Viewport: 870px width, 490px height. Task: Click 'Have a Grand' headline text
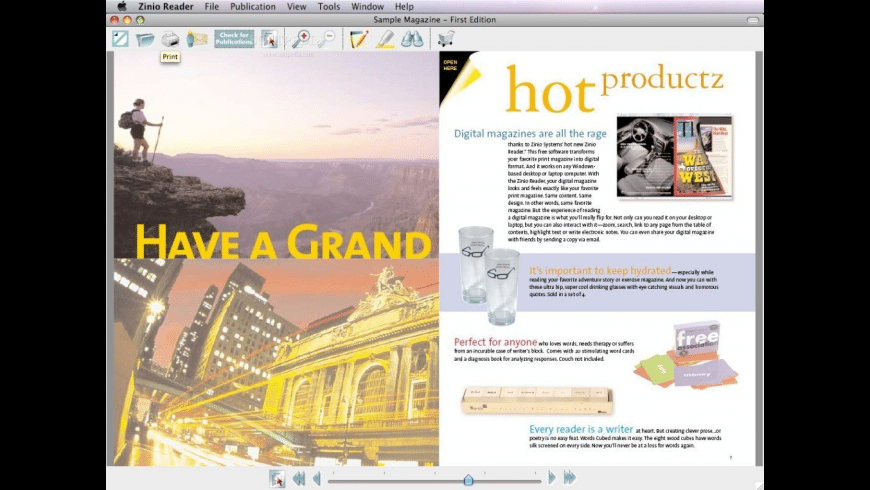click(x=283, y=242)
